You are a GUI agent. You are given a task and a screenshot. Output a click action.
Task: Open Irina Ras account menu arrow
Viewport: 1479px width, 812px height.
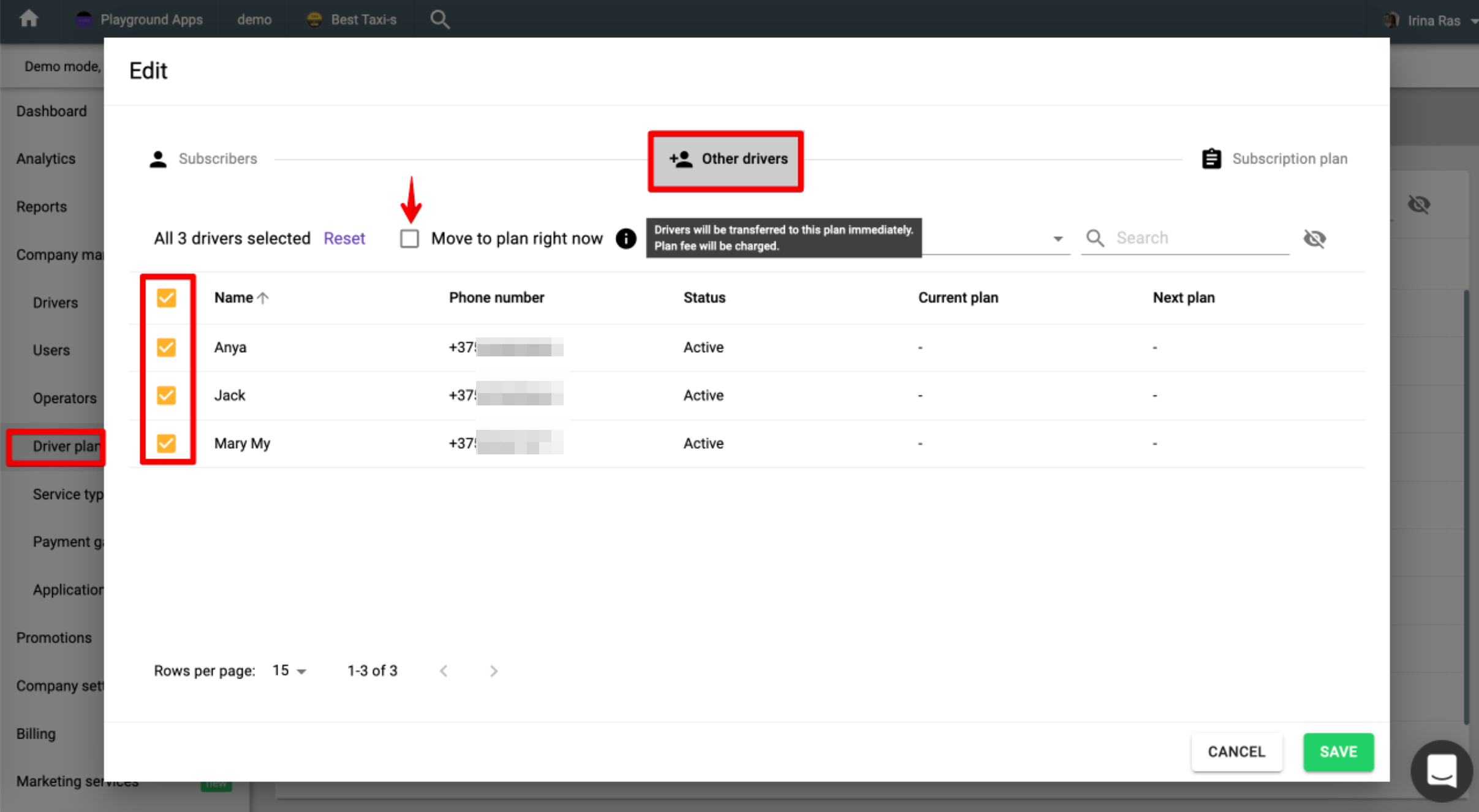pos(1474,21)
